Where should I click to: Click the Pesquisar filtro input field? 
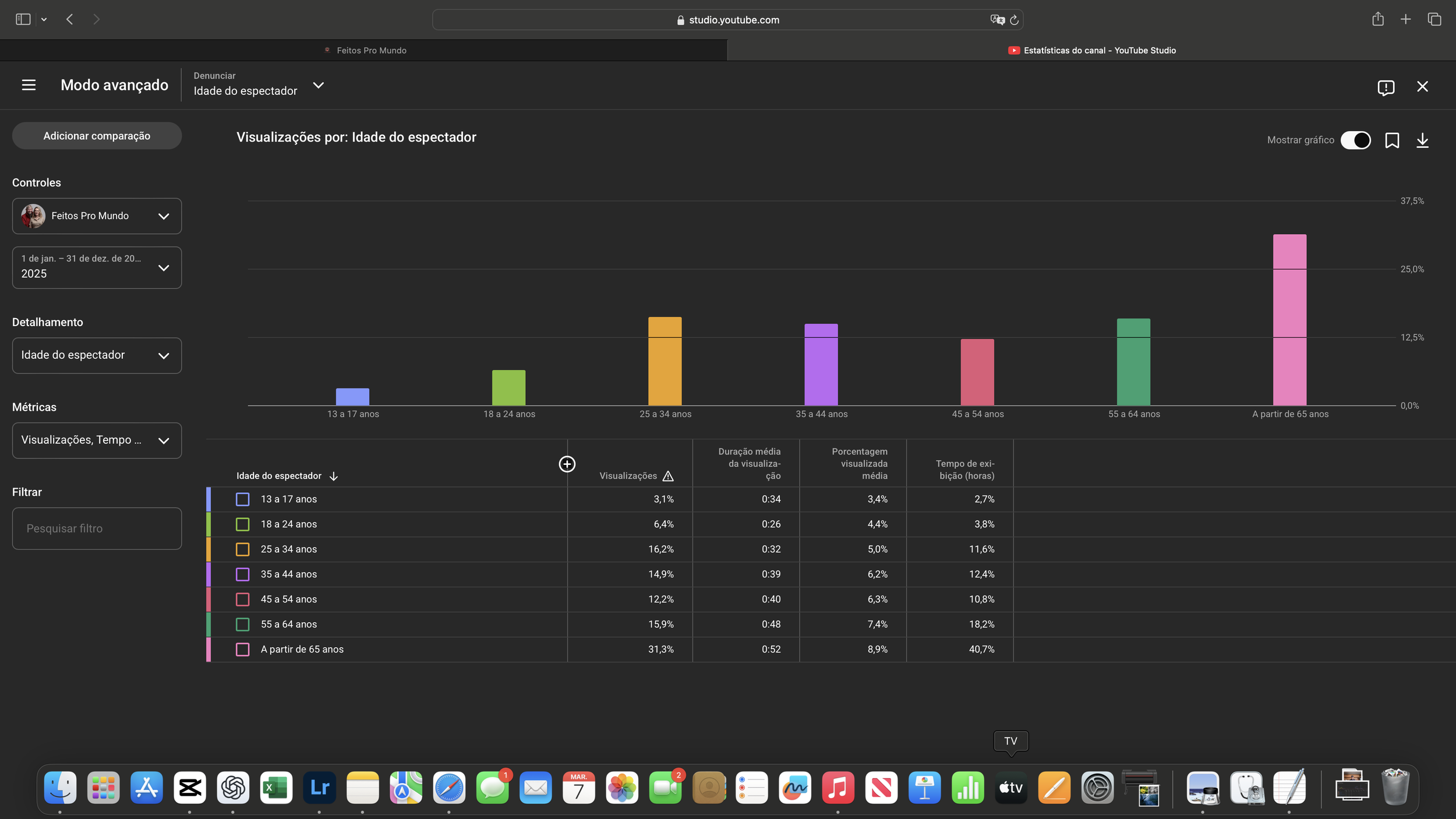97,528
